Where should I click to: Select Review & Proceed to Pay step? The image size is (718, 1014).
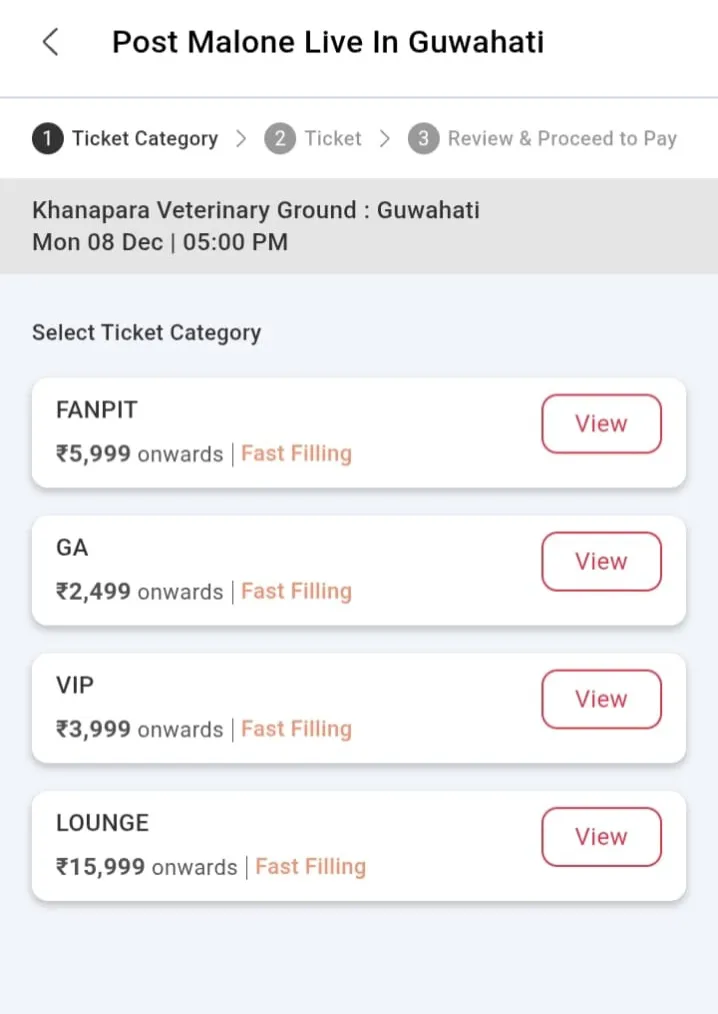(562, 139)
